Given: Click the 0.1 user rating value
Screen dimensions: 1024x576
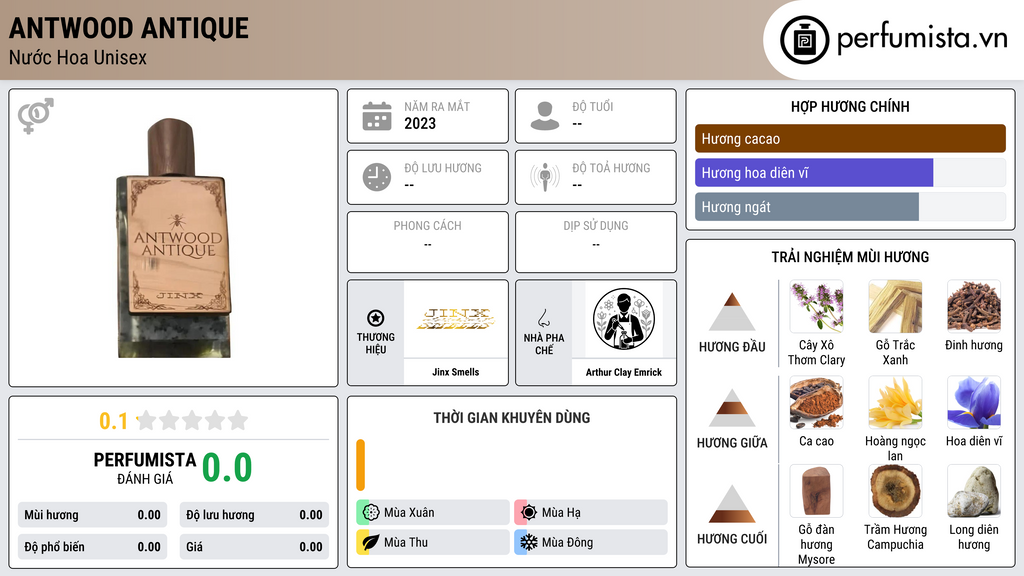Looking at the screenshot, I should click(x=114, y=421).
